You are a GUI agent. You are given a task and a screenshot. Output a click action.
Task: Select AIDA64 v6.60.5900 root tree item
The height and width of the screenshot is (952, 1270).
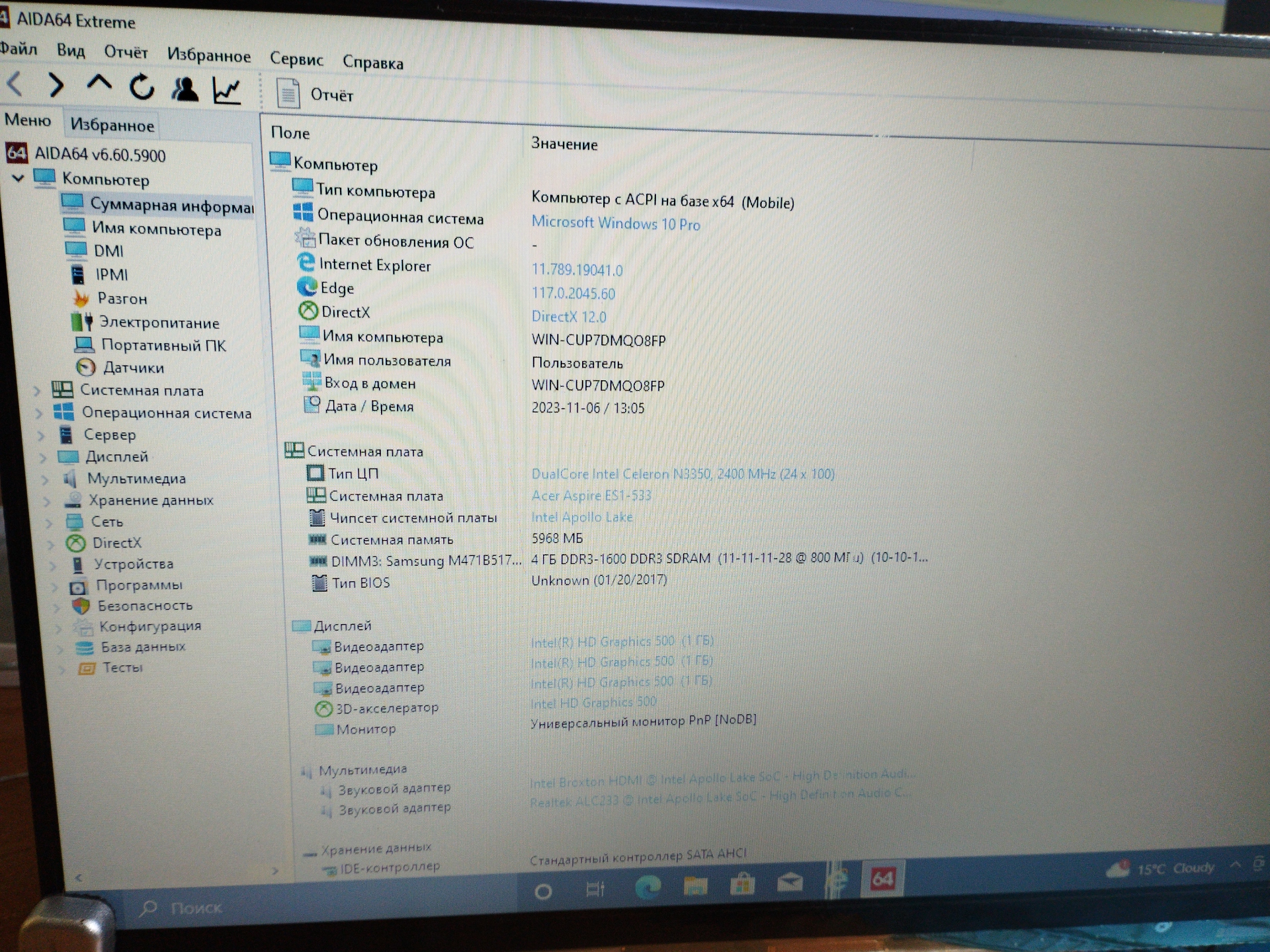coord(86,154)
